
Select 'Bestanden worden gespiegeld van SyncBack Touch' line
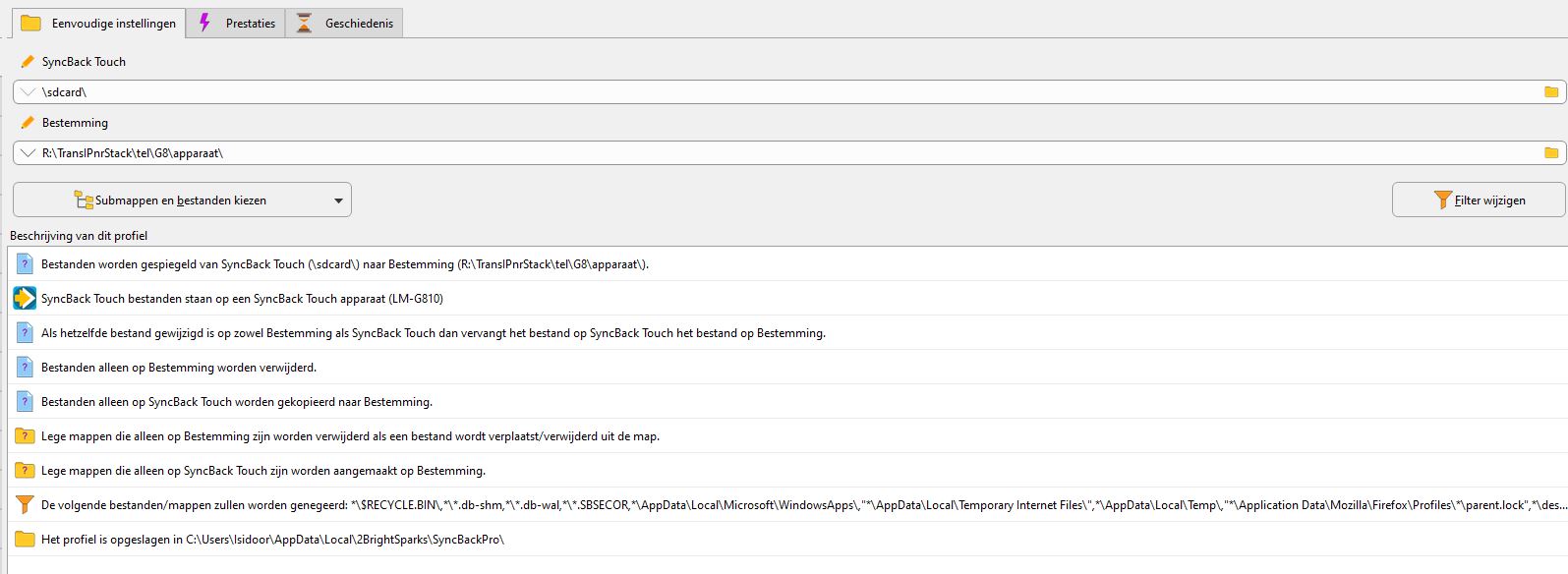pos(787,263)
